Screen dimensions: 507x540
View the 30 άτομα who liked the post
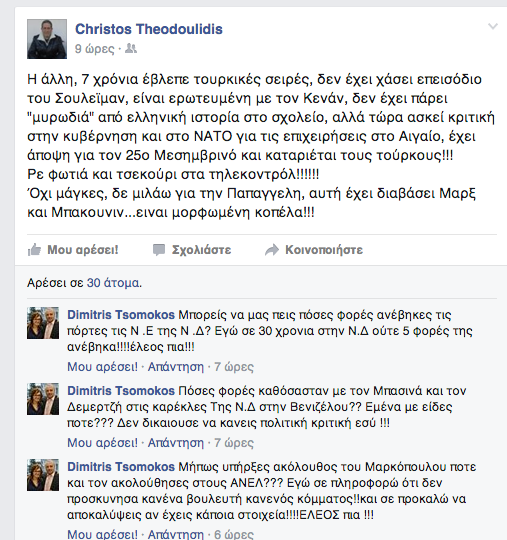point(113,283)
